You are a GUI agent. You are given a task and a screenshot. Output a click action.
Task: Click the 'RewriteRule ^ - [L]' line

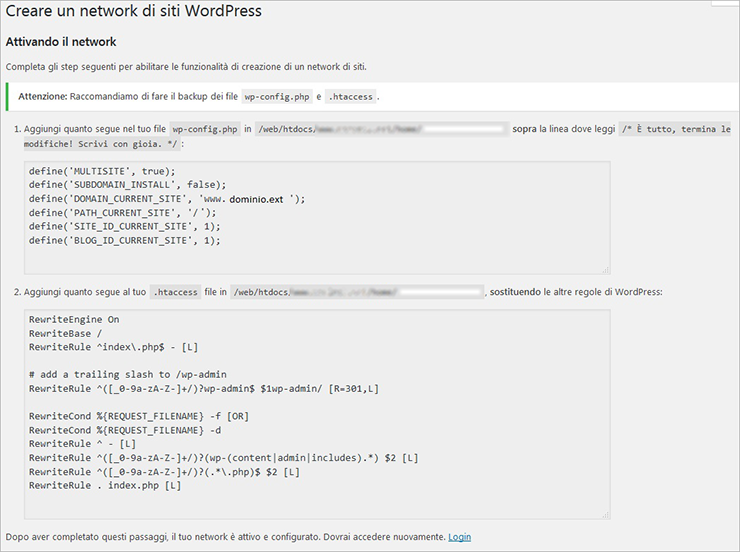coord(82,444)
